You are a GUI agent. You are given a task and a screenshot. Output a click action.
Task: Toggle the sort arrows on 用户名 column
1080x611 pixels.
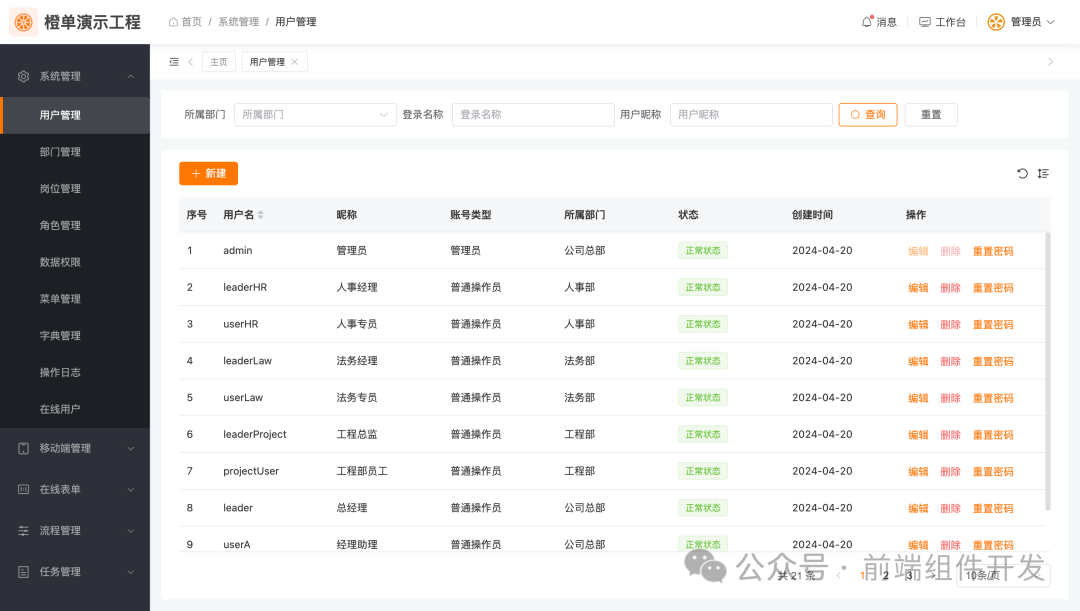pos(259,214)
